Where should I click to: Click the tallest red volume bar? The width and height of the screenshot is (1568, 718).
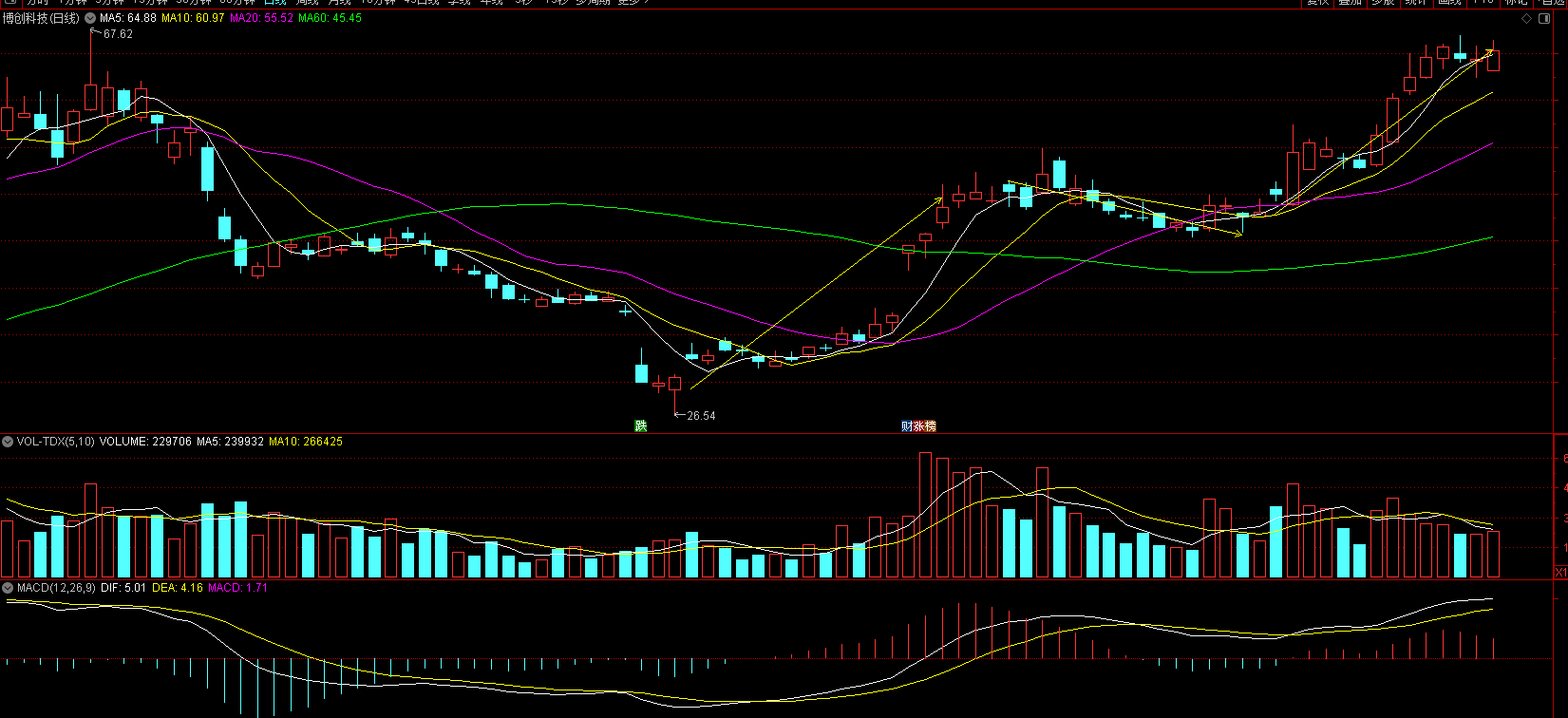pyautogui.click(x=926, y=515)
